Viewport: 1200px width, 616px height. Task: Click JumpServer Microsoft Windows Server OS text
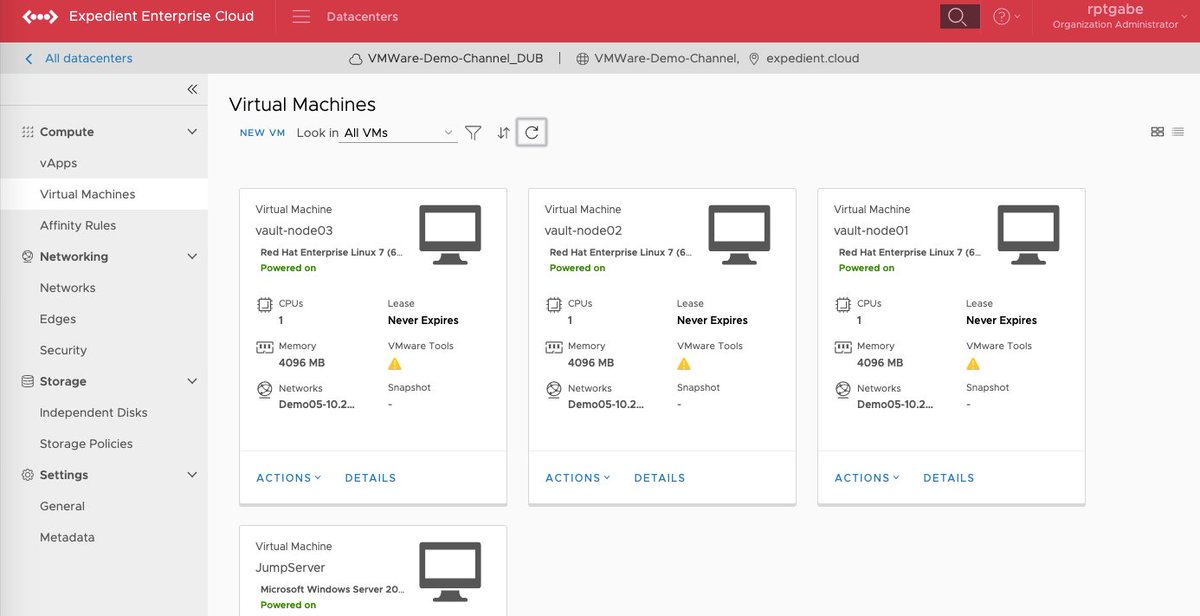(x=333, y=590)
